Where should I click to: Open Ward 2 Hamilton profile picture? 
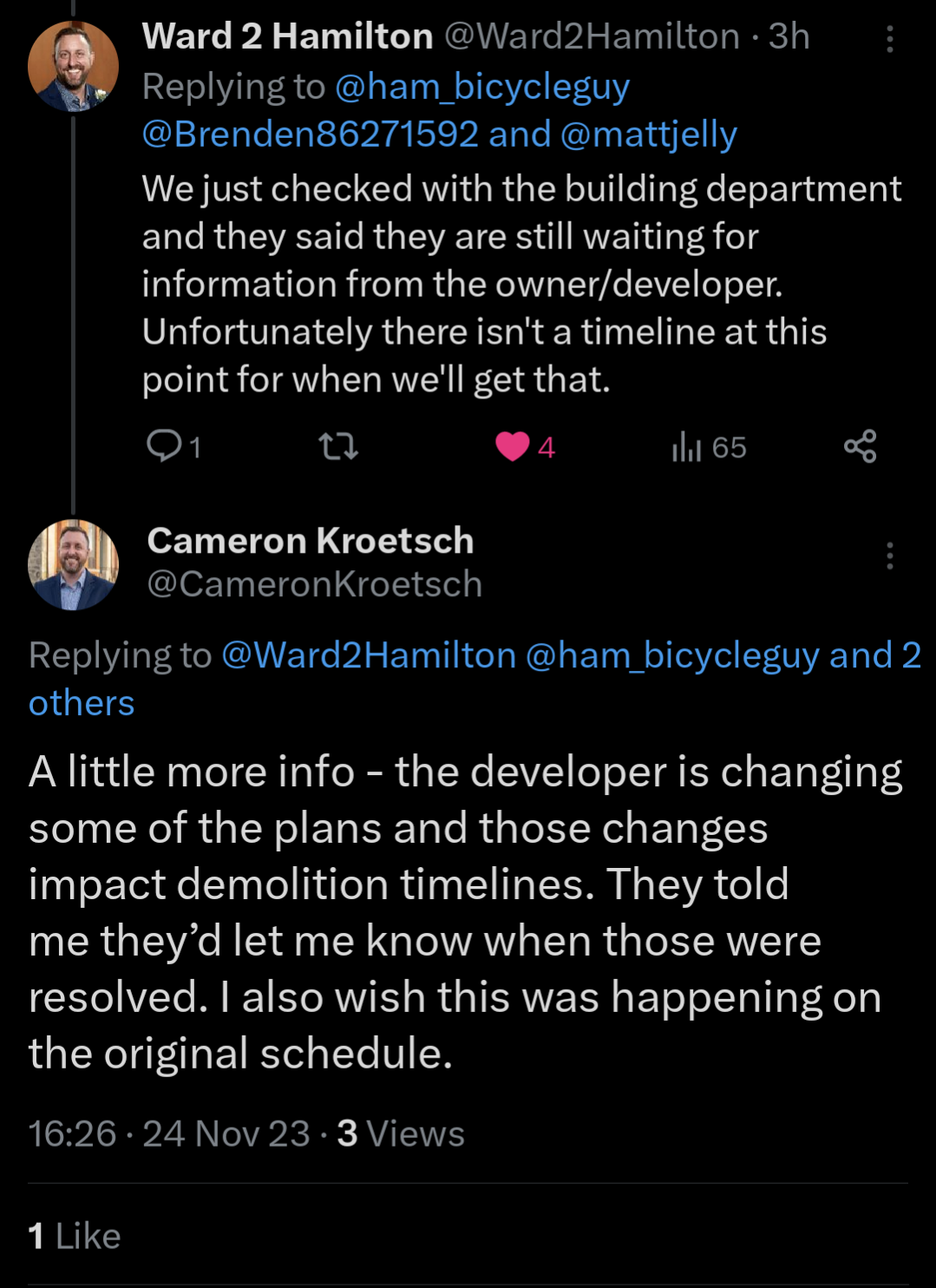click(x=73, y=67)
